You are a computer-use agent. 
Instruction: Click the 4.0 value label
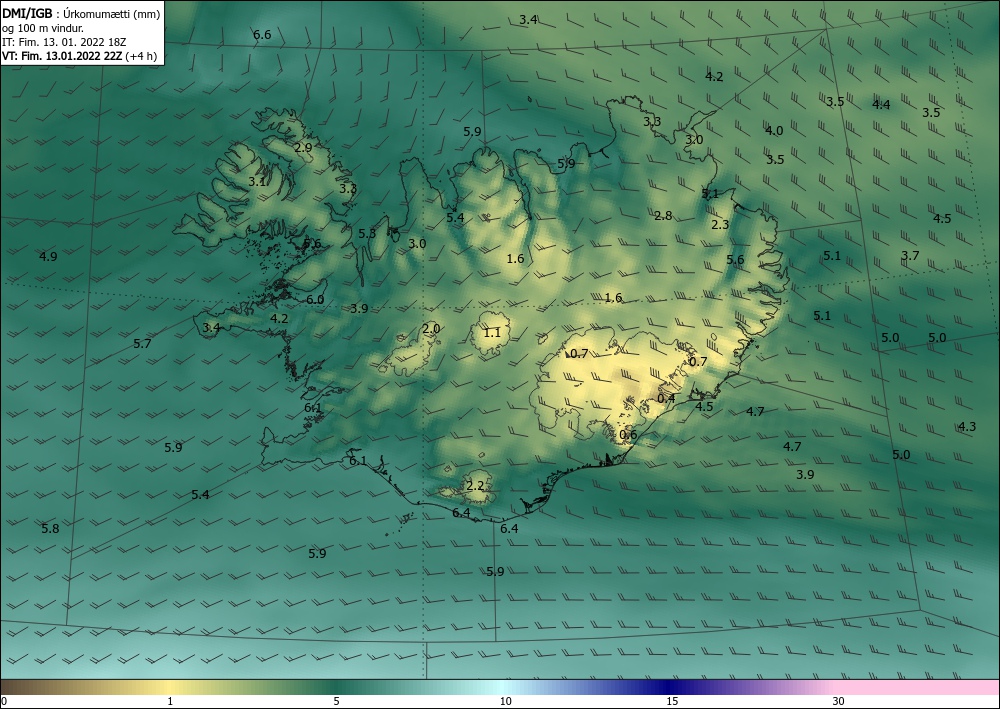pyautogui.click(x=774, y=131)
